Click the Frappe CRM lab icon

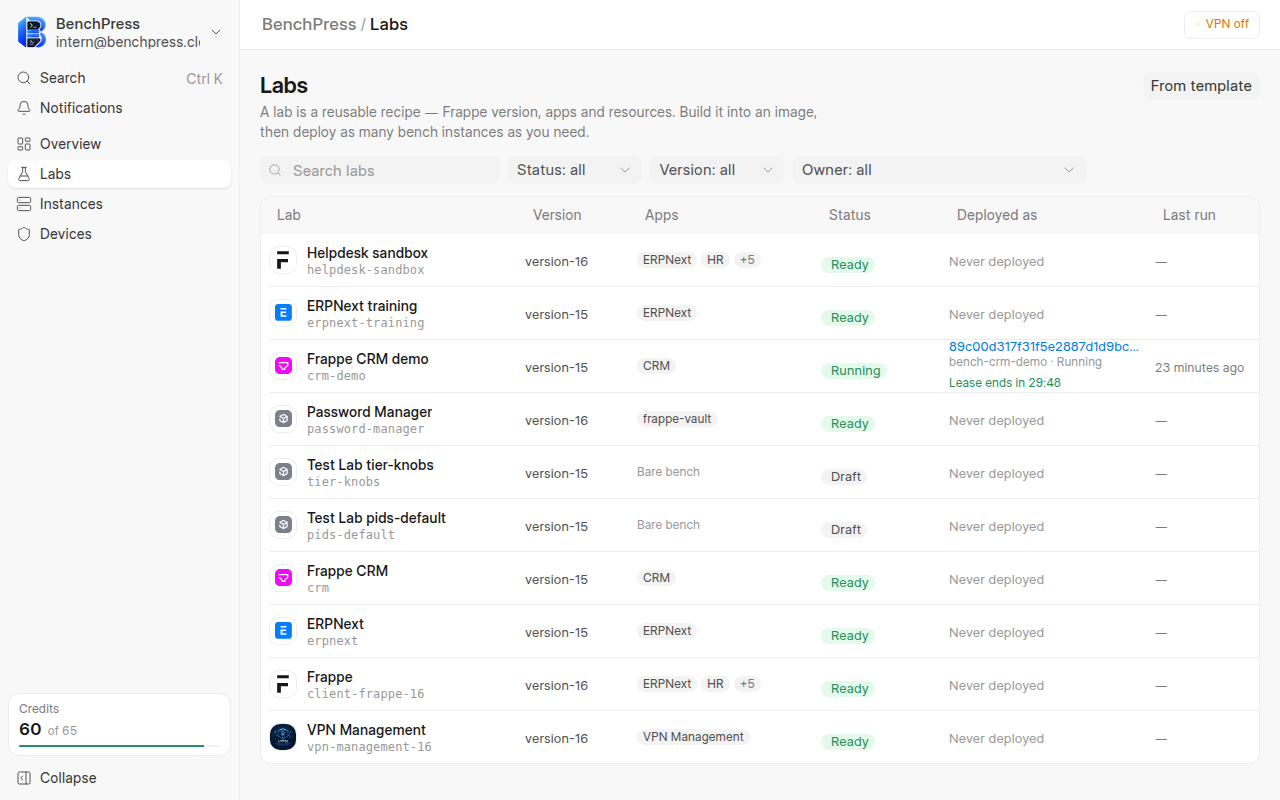(283, 579)
